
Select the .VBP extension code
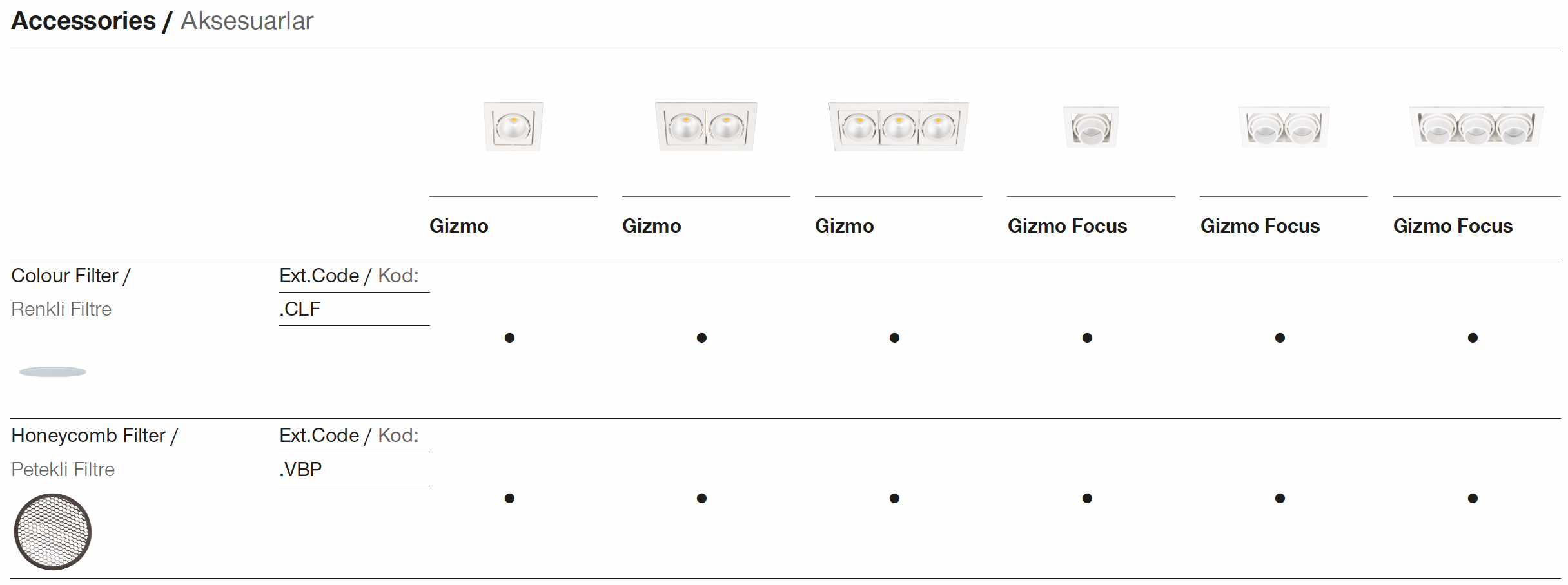pos(301,470)
